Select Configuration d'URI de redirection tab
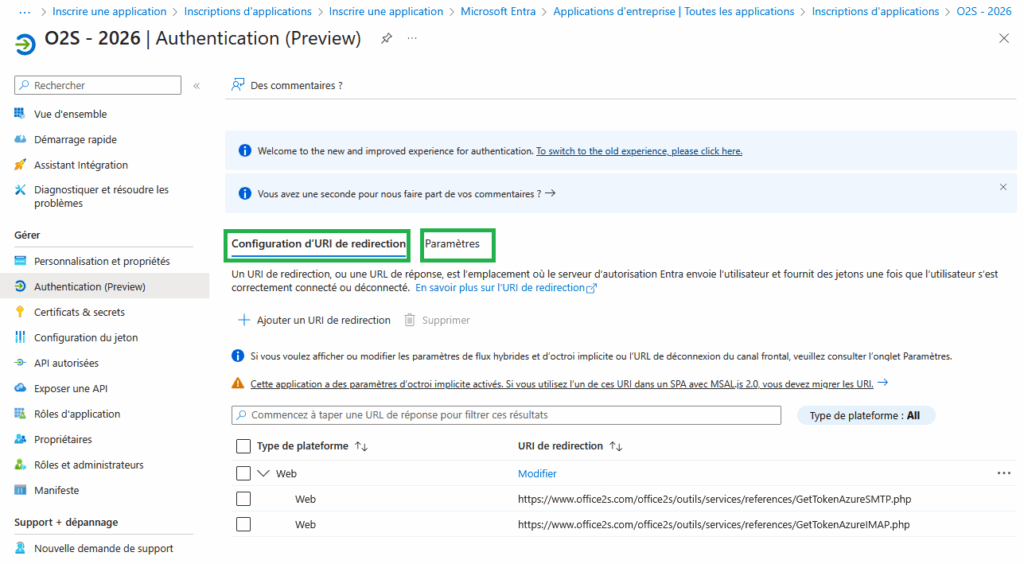The height and width of the screenshot is (564, 1024). (318, 243)
